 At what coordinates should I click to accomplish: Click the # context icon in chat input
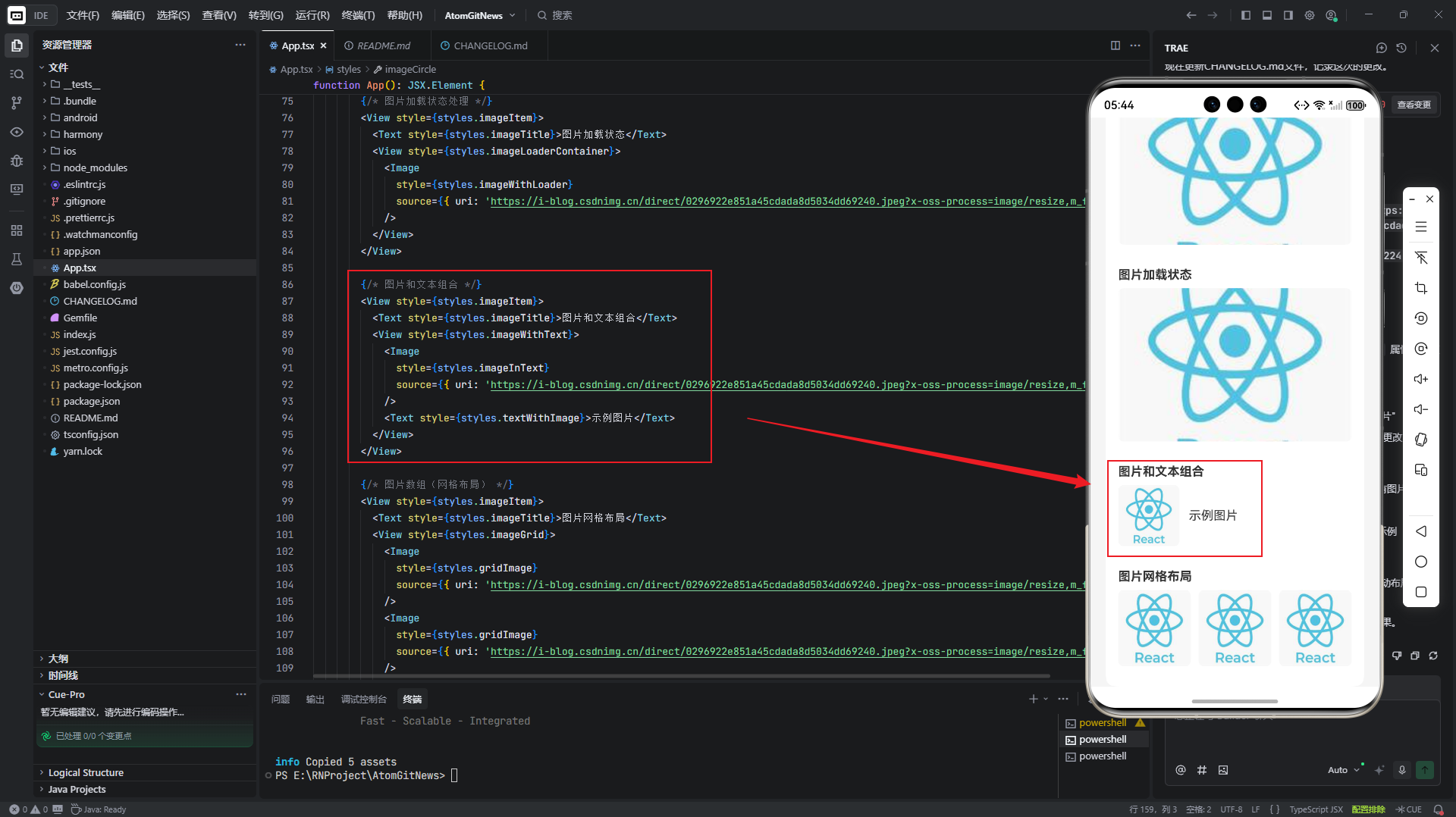click(x=1202, y=770)
